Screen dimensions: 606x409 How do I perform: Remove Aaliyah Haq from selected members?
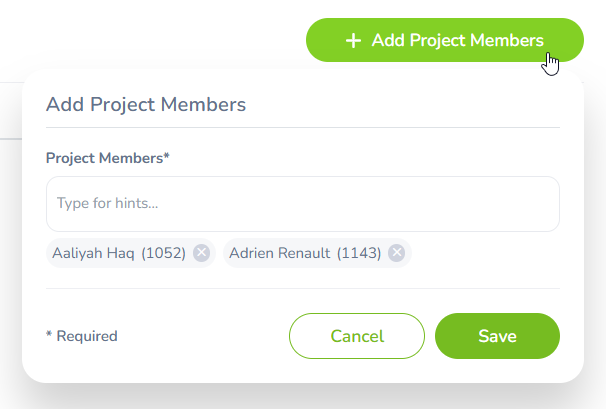[201, 253]
